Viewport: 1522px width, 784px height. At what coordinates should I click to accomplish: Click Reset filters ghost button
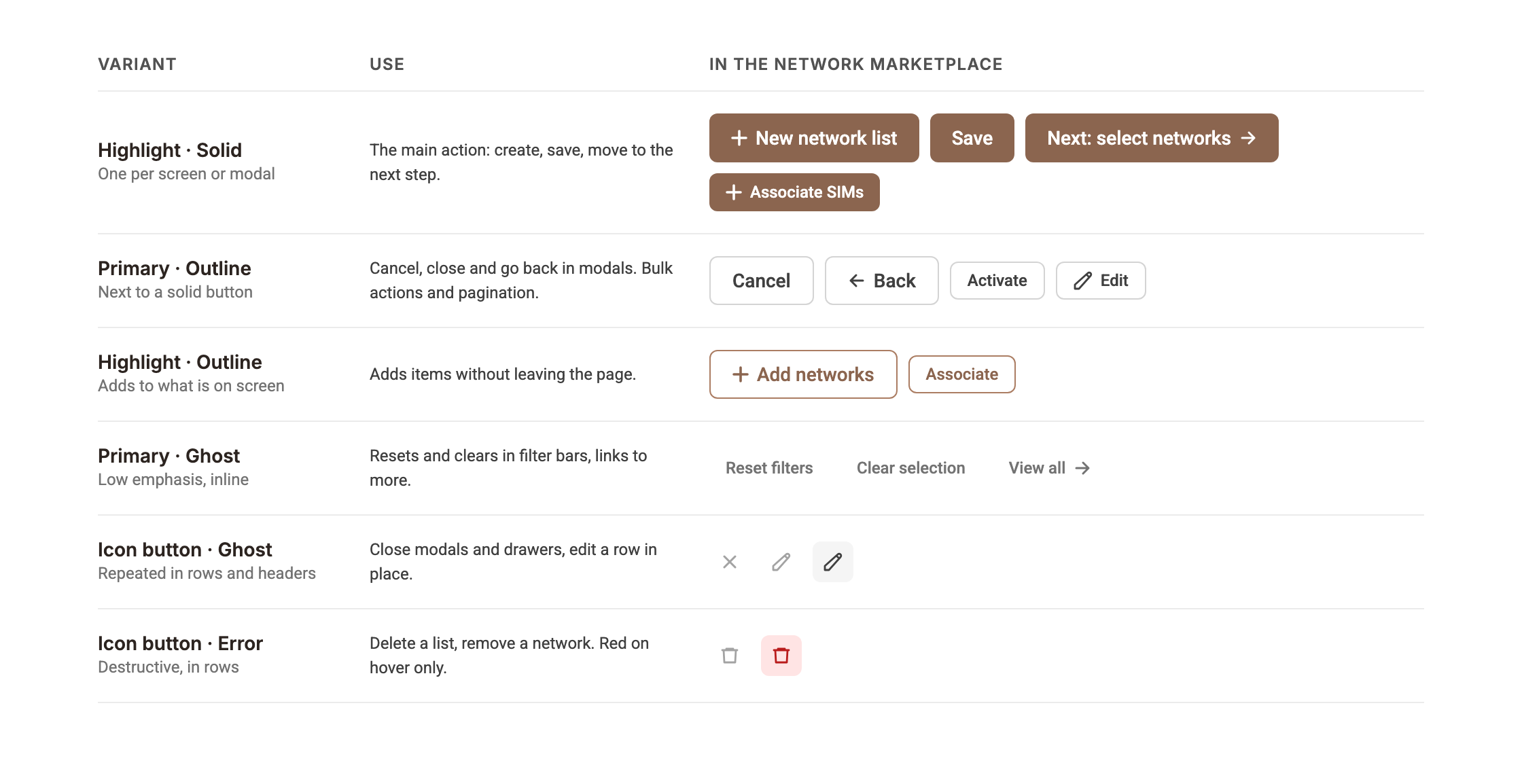(x=769, y=468)
